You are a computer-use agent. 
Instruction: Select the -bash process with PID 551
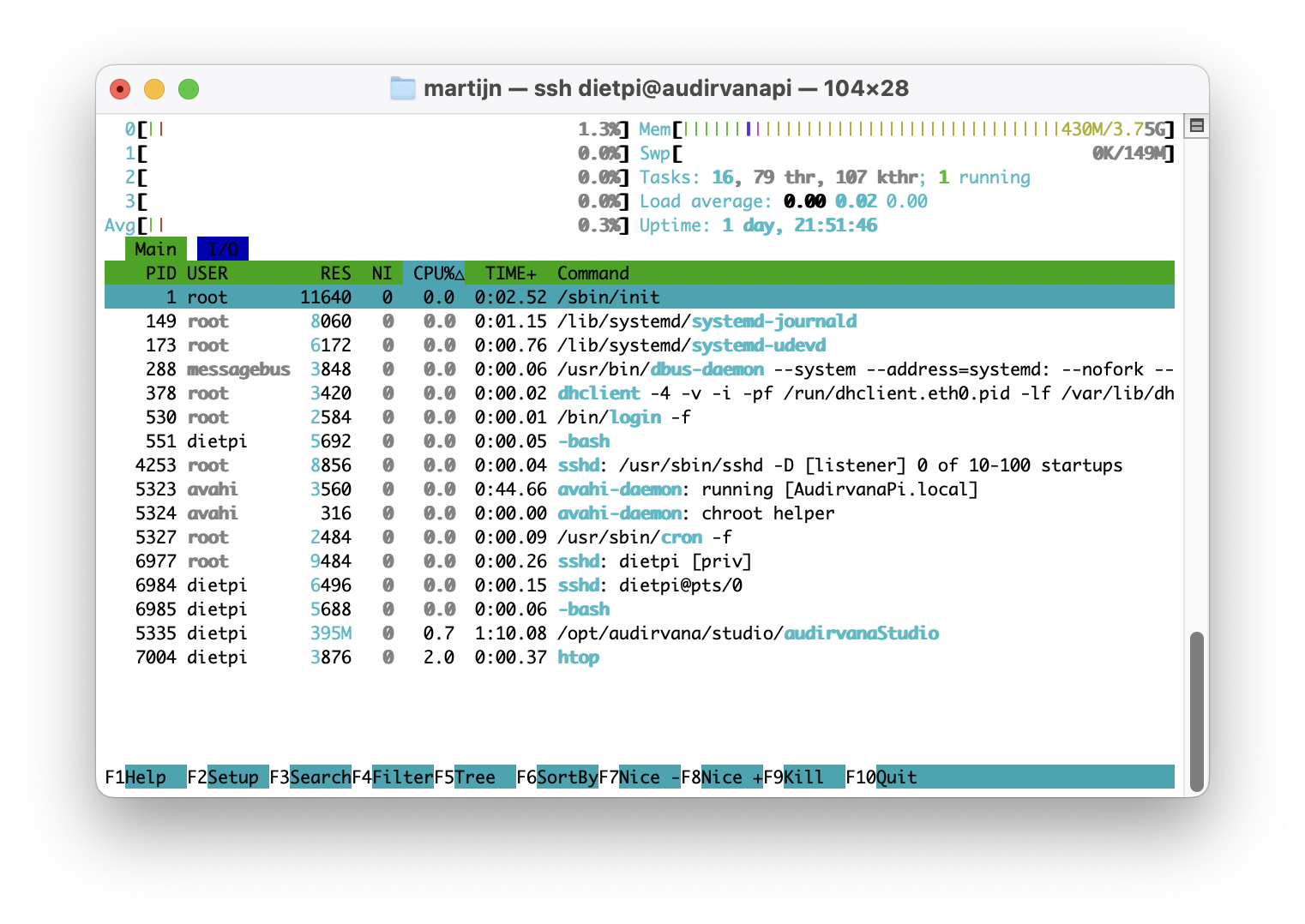coord(640,441)
